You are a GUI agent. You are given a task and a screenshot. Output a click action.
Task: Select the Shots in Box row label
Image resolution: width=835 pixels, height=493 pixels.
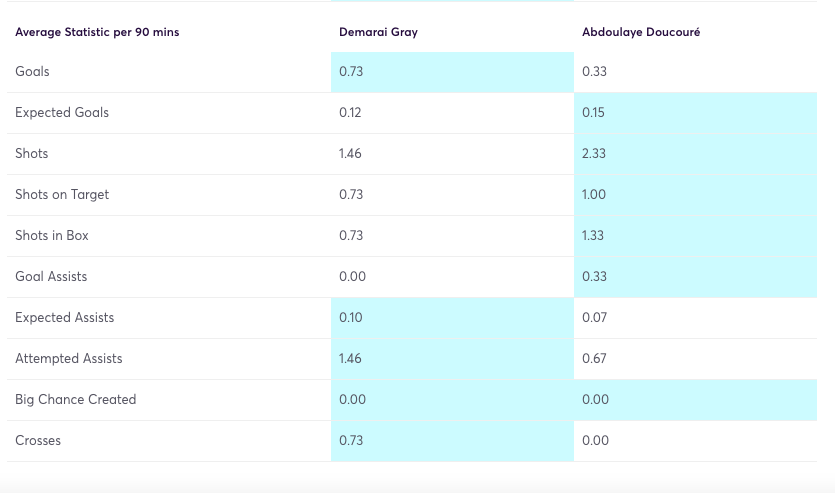point(52,235)
